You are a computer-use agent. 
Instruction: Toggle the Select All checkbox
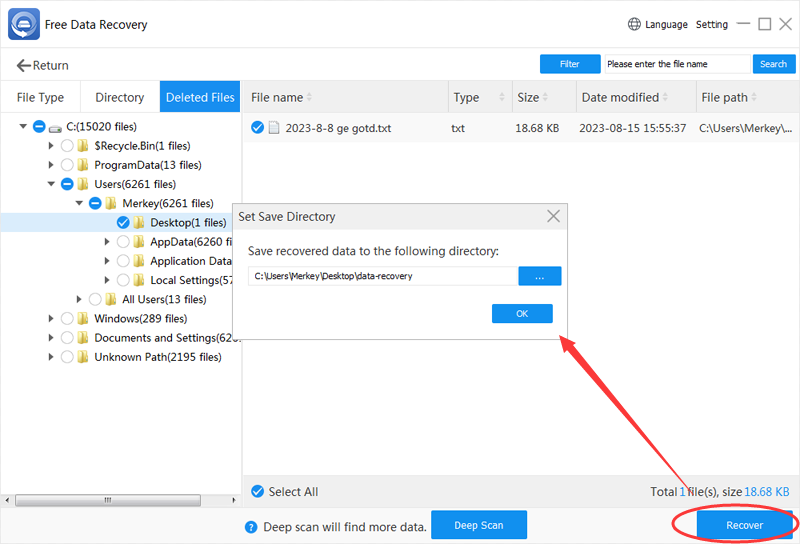tap(258, 491)
